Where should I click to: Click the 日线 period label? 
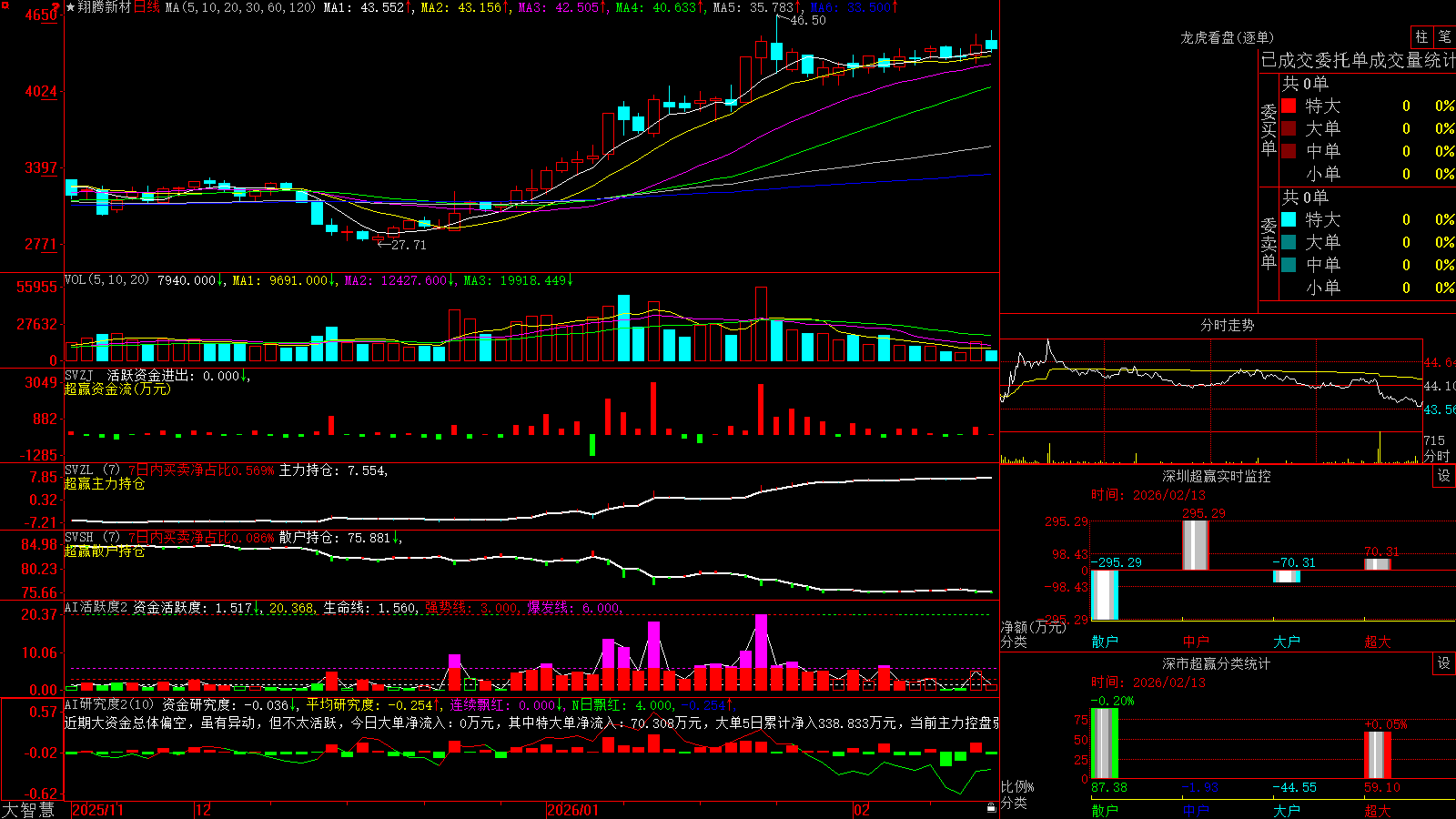tap(147, 7)
